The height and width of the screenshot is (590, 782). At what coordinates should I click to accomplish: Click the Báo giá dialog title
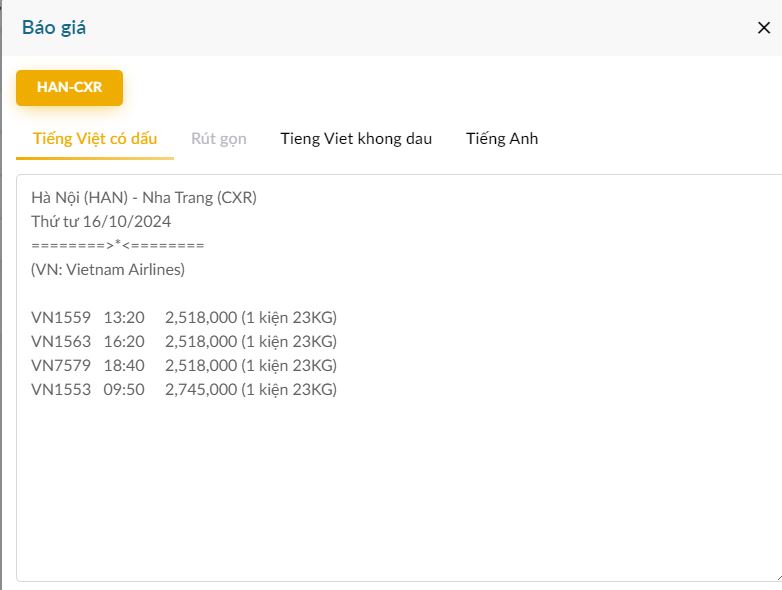54,28
